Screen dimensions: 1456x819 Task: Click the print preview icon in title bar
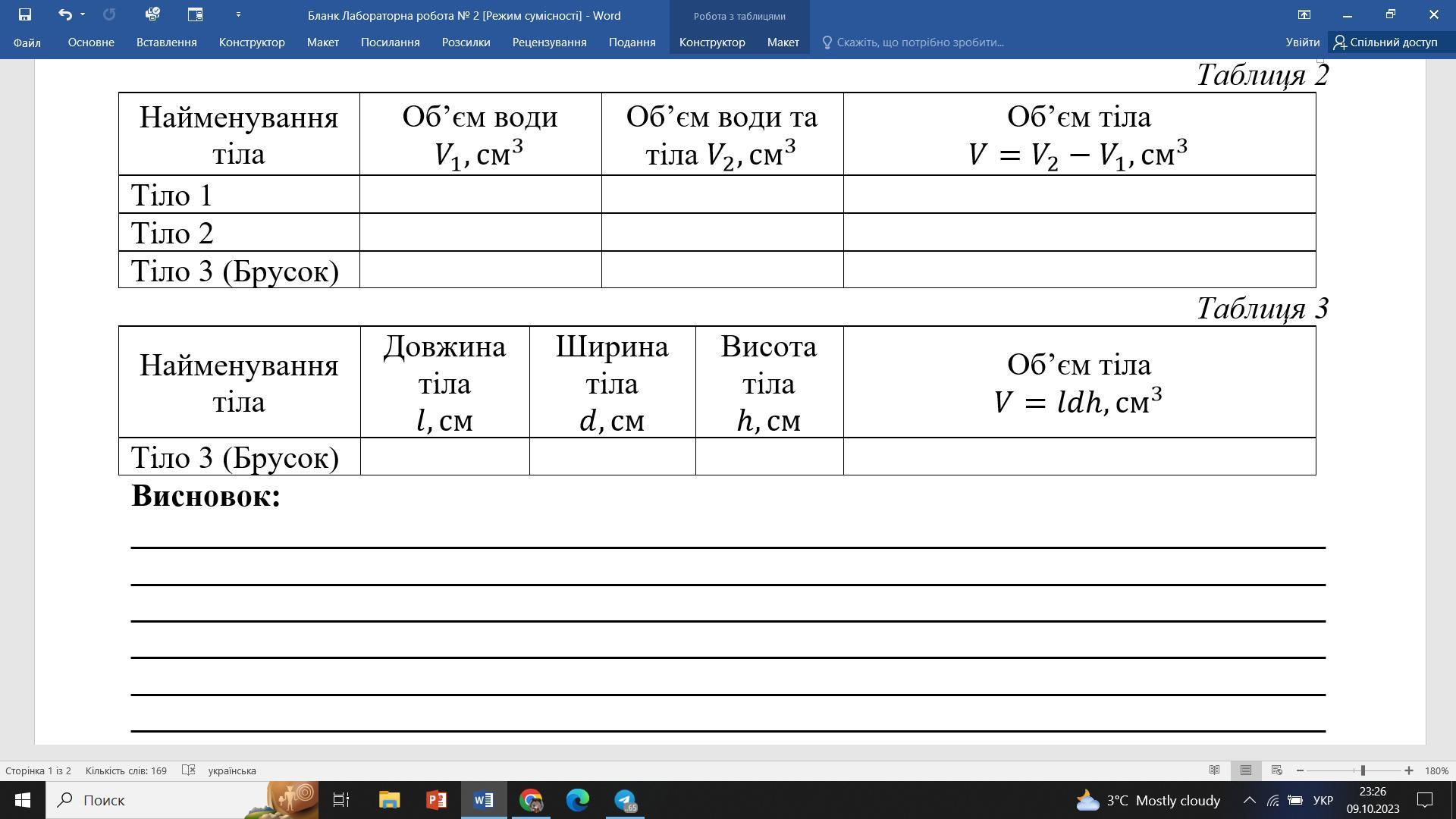click(x=152, y=14)
